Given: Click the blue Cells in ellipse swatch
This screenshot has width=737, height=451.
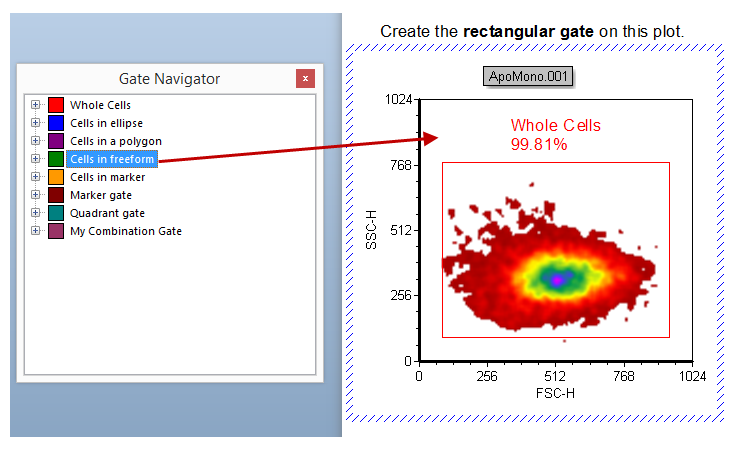Looking at the screenshot, I should 56,123.
